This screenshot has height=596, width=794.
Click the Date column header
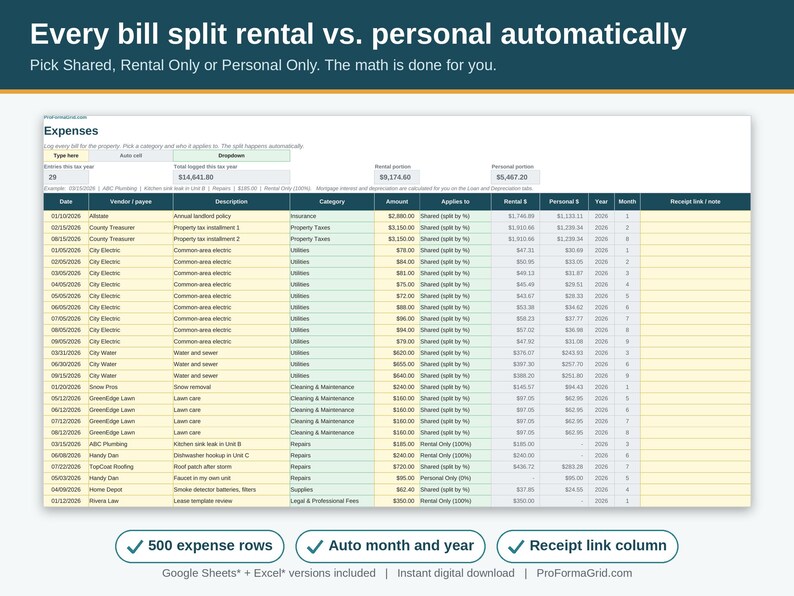point(66,202)
